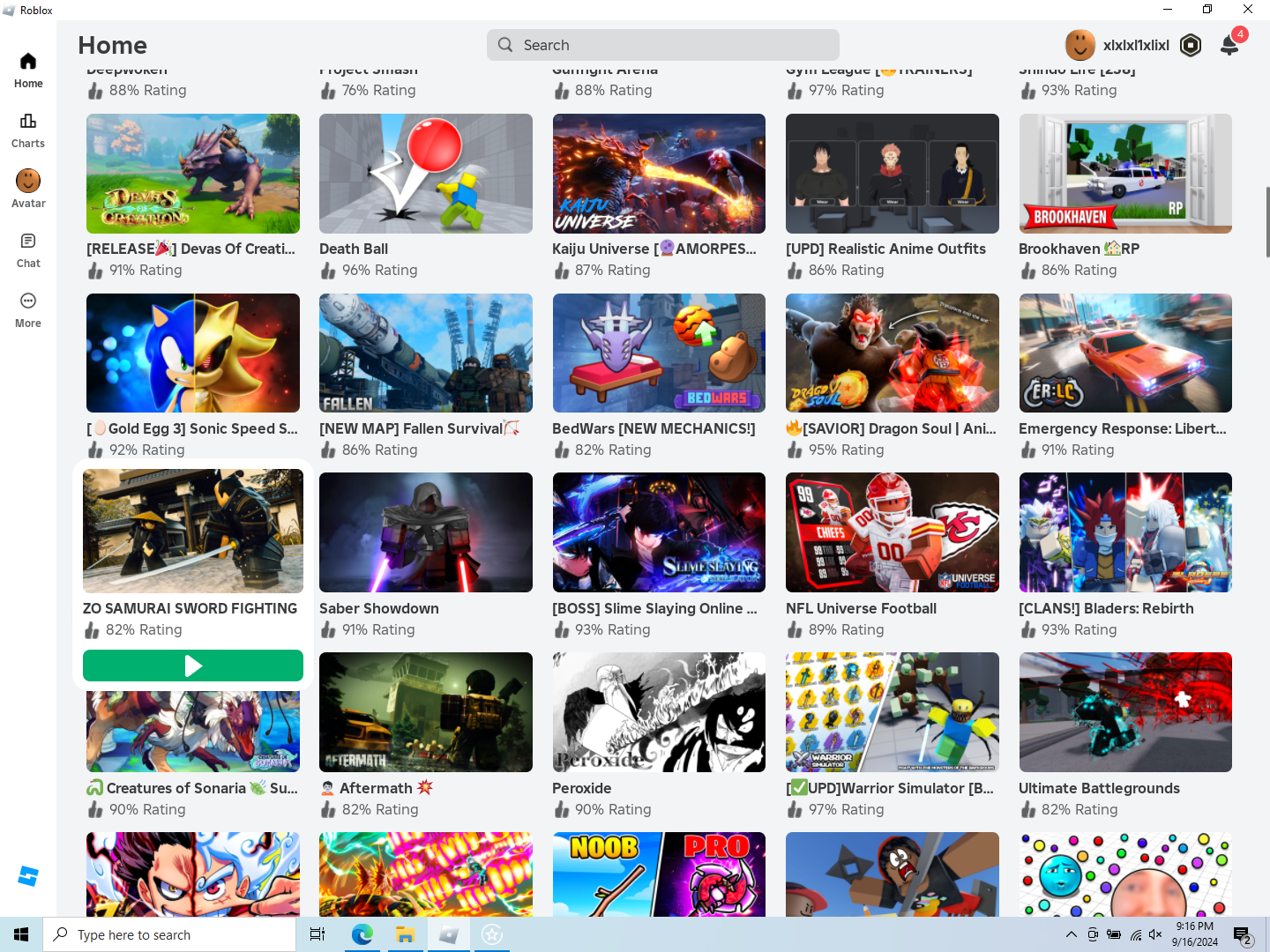Image resolution: width=1270 pixels, height=952 pixels.
Task: Open the Peroxide game thumbnail
Action: coord(659,712)
